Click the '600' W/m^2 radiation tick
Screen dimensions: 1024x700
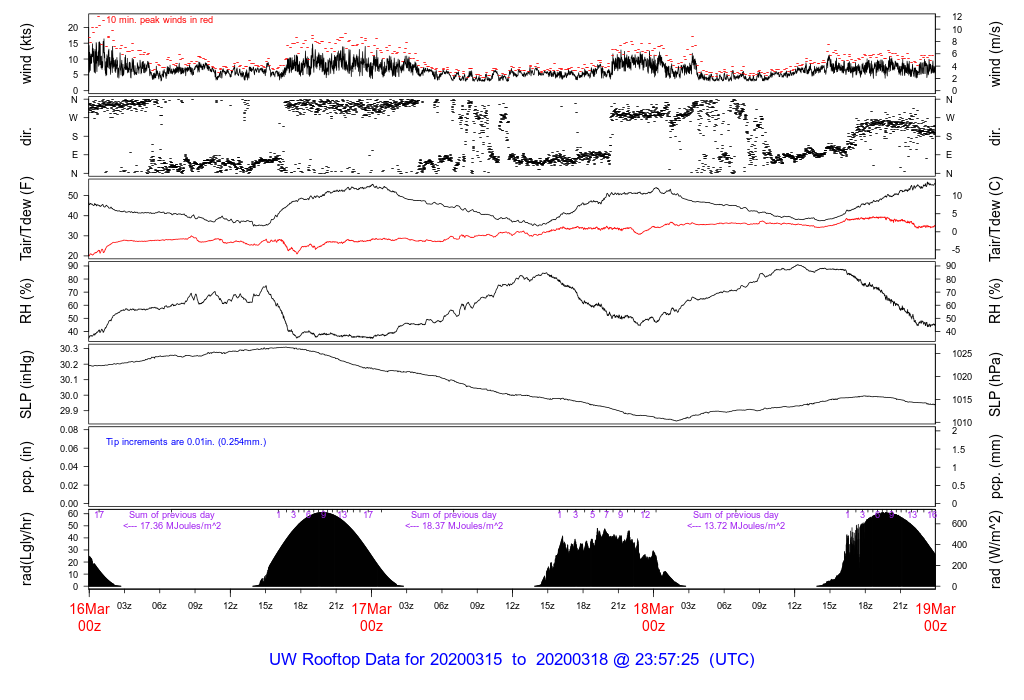pyautogui.click(x=959, y=524)
